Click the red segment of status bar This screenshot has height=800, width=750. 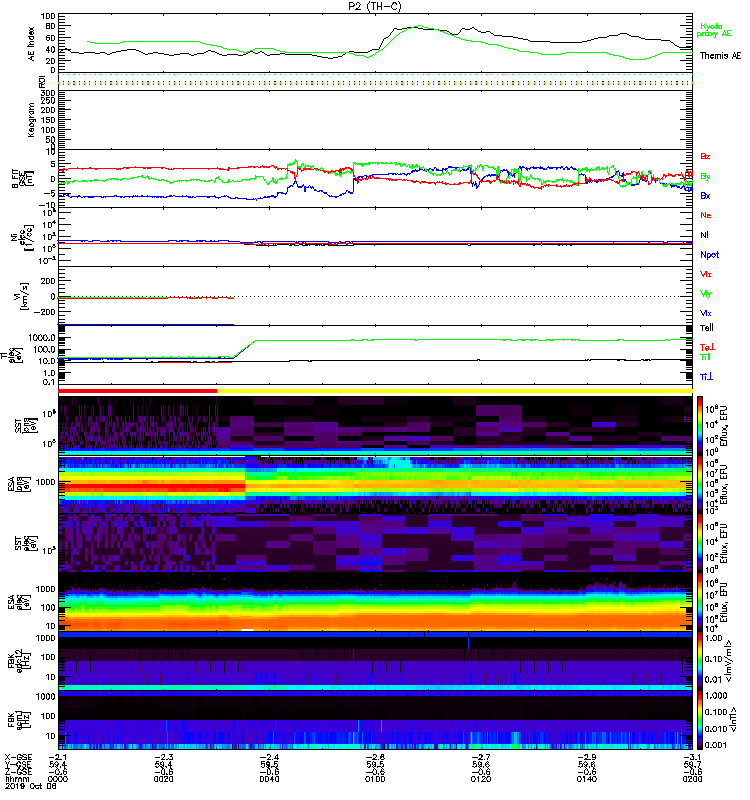[138, 391]
